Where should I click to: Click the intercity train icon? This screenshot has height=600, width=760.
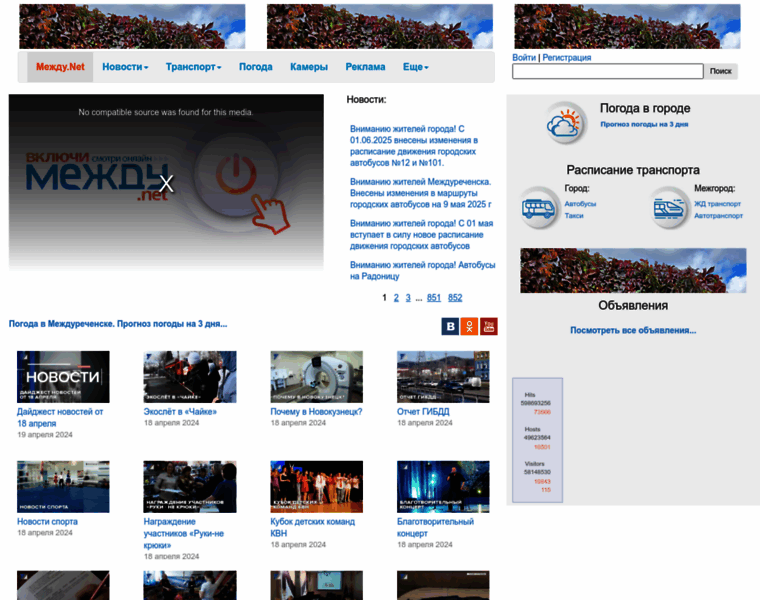click(669, 208)
